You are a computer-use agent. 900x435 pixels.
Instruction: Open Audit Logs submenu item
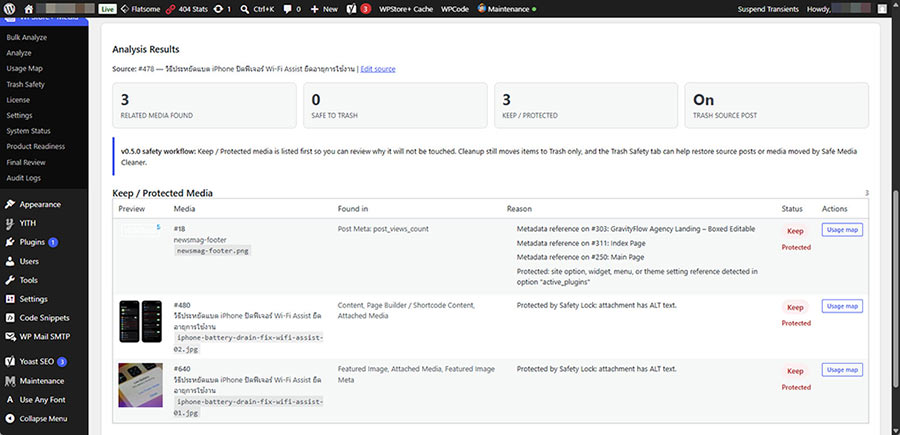(24, 178)
